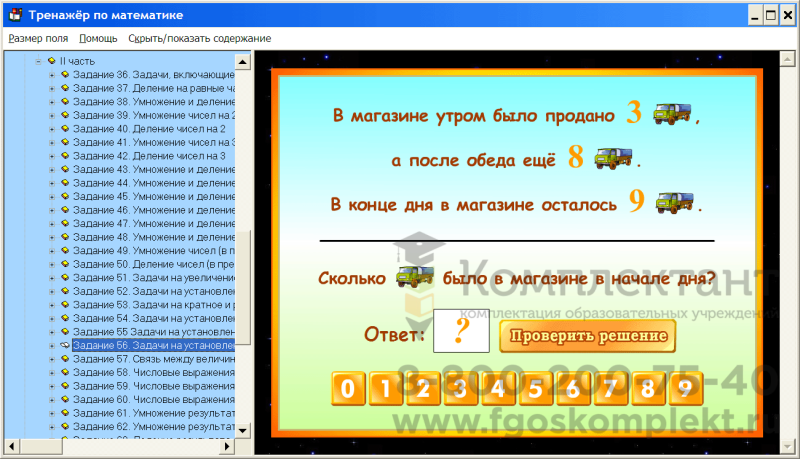
Task: Select Задание 57. Связь между величин
Action: click(154, 359)
